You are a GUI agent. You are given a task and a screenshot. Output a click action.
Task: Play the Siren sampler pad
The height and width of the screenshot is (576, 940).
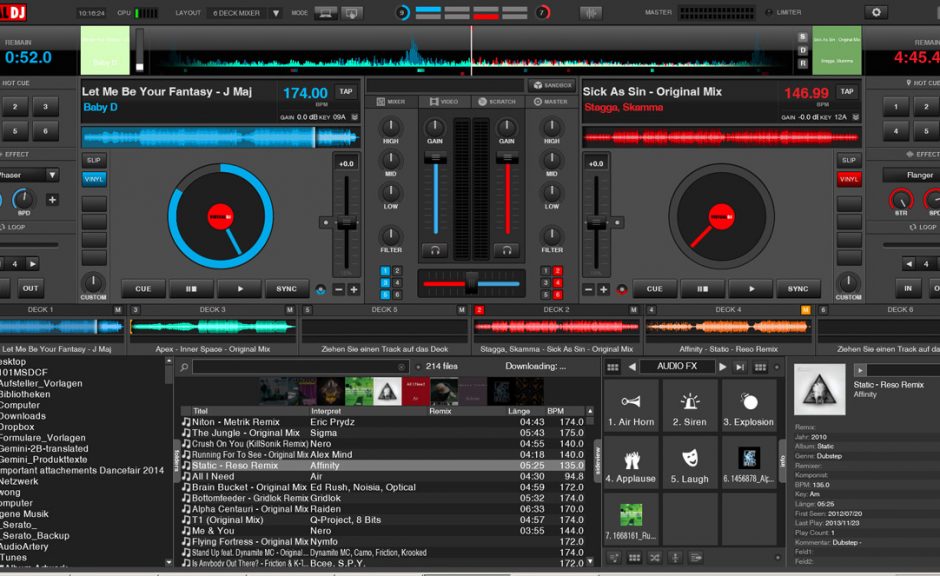click(690, 405)
